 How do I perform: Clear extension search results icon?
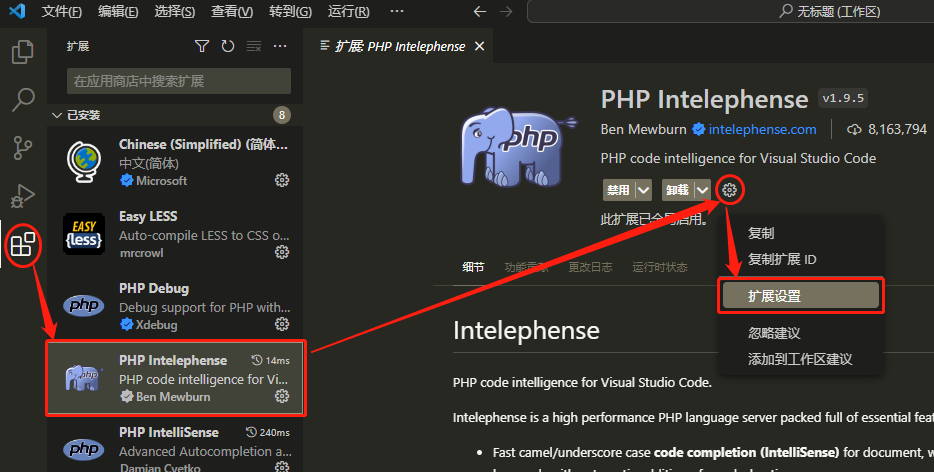point(254,46)
